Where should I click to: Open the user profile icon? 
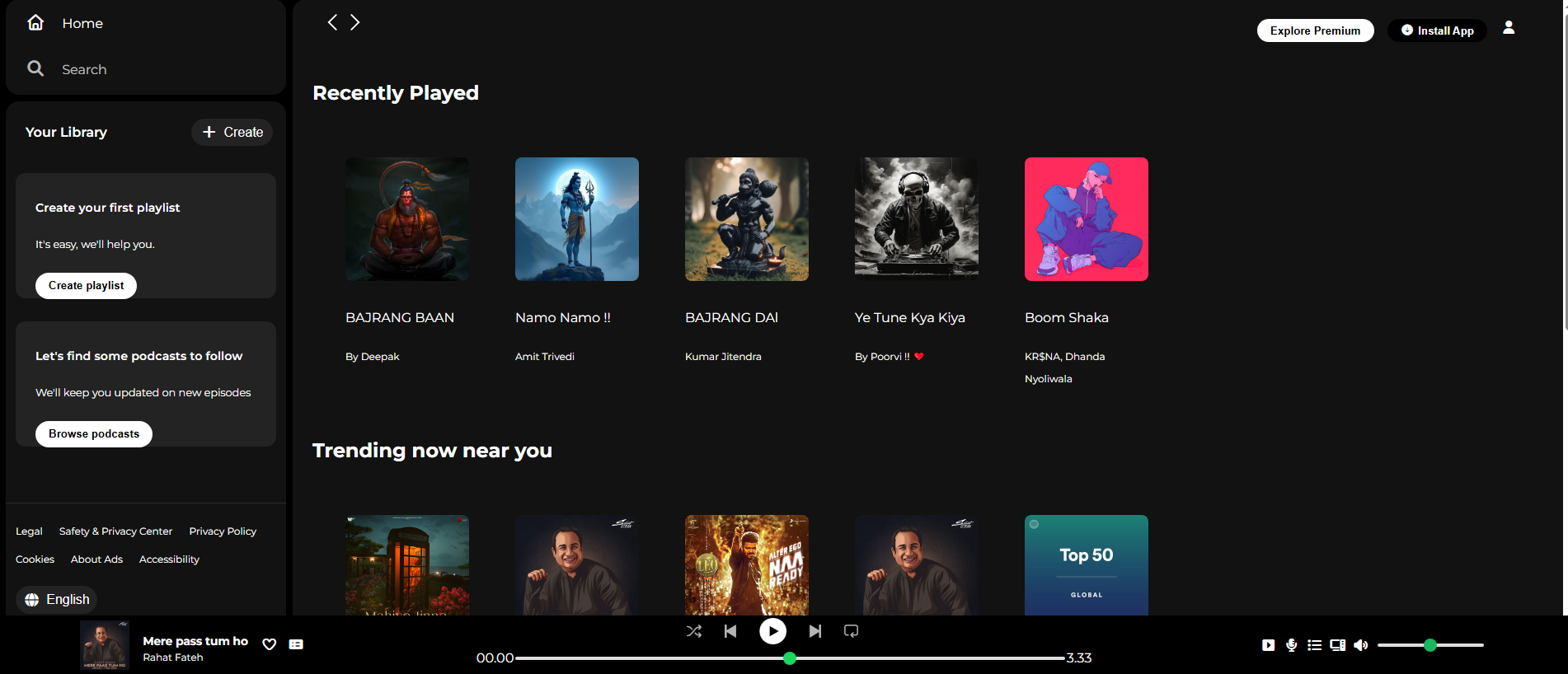pyautogui.click(x=1509, y=27)
